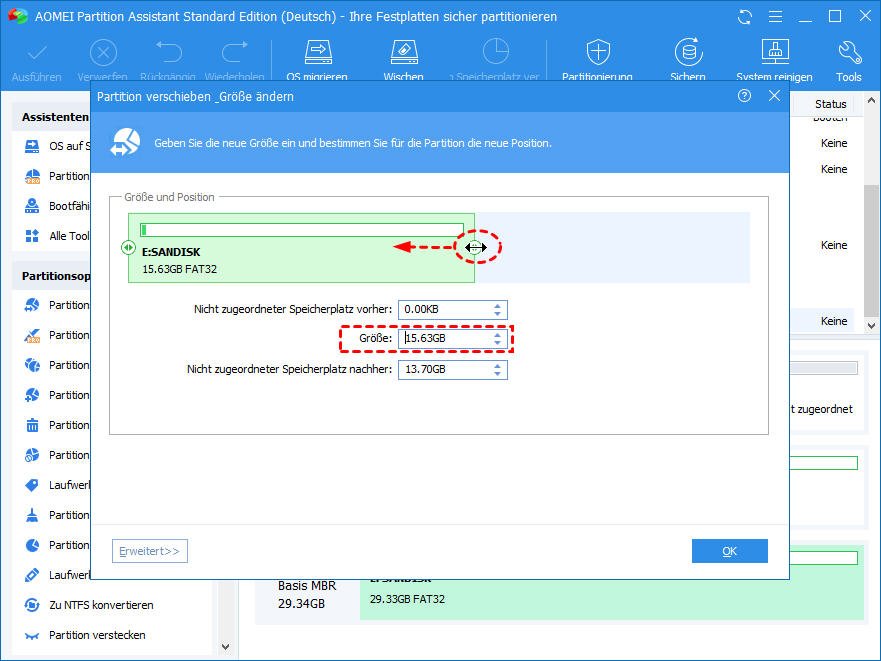
Task: Click the Partitionsoperationen section header
Action: point(56,276)
